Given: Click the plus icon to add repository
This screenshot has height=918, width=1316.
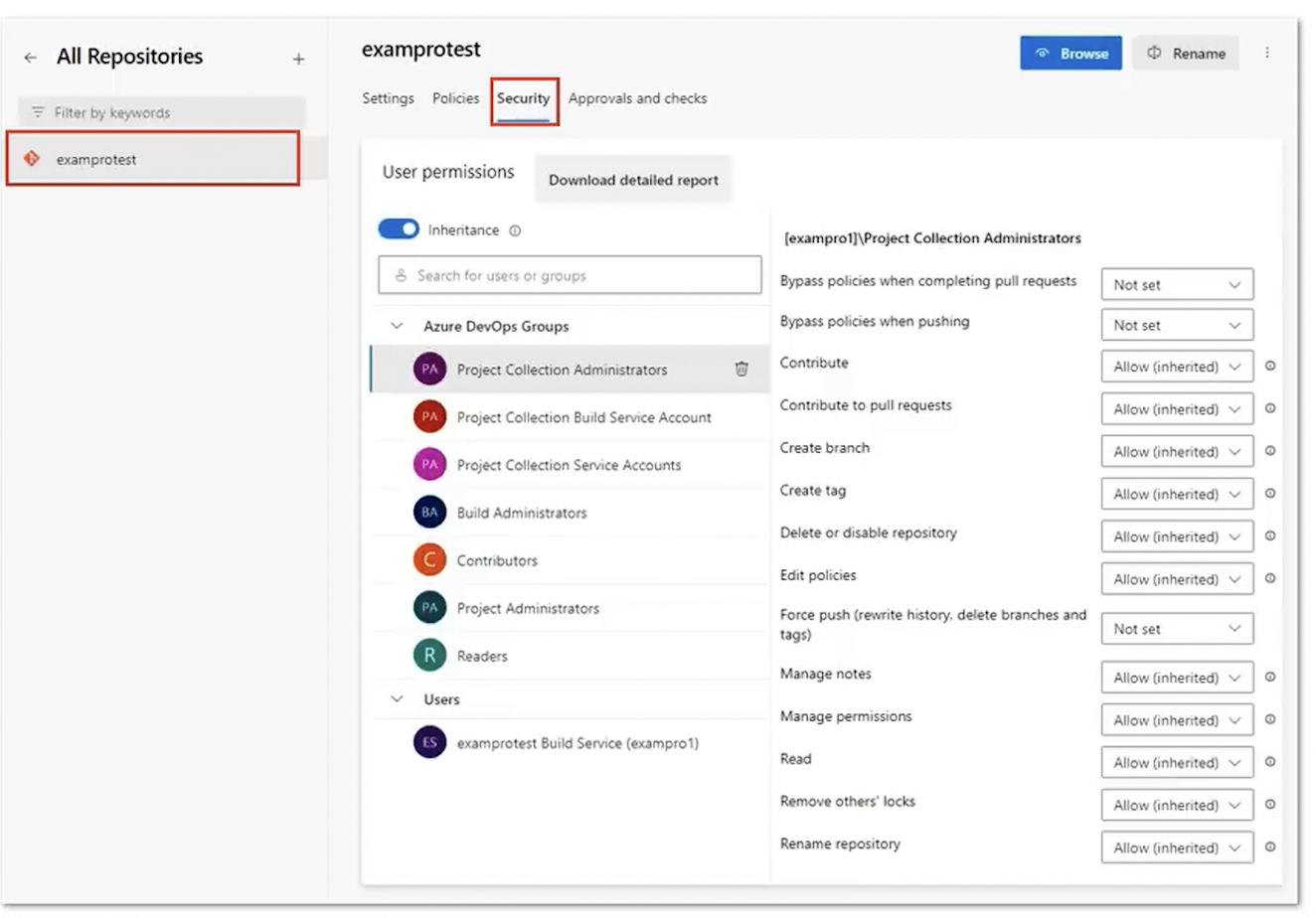Looking at the screenshot, I should click(298, 60).
